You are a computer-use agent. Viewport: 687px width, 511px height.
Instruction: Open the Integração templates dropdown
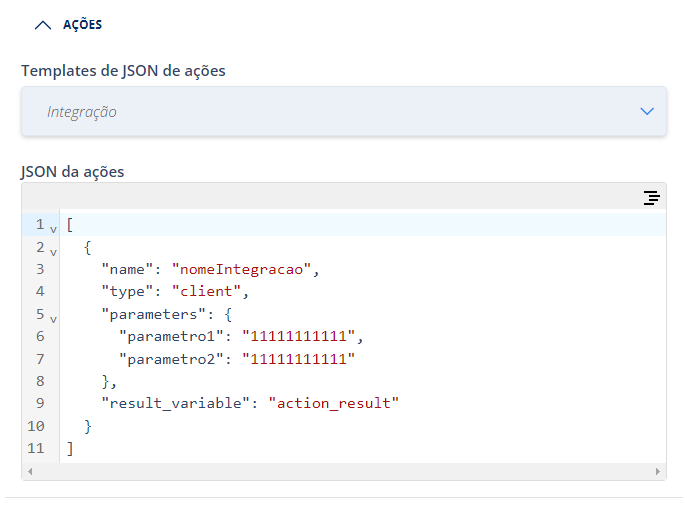(x=344, y=111)
